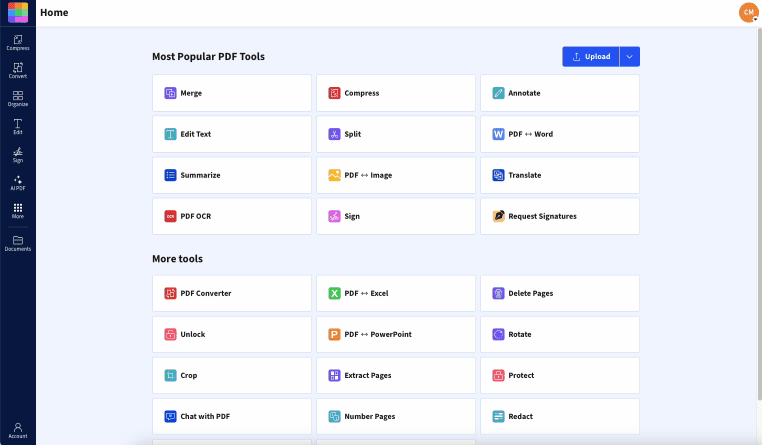Open the Chat with PDF label
Viewport: 762px width, 445px height.
pos(205,416)
